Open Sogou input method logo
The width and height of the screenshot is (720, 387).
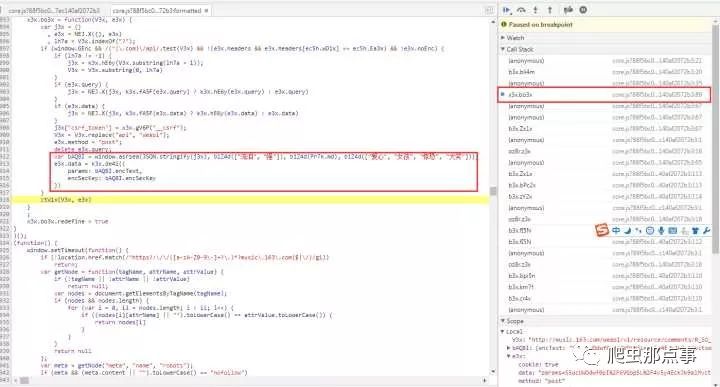point(602,230)
